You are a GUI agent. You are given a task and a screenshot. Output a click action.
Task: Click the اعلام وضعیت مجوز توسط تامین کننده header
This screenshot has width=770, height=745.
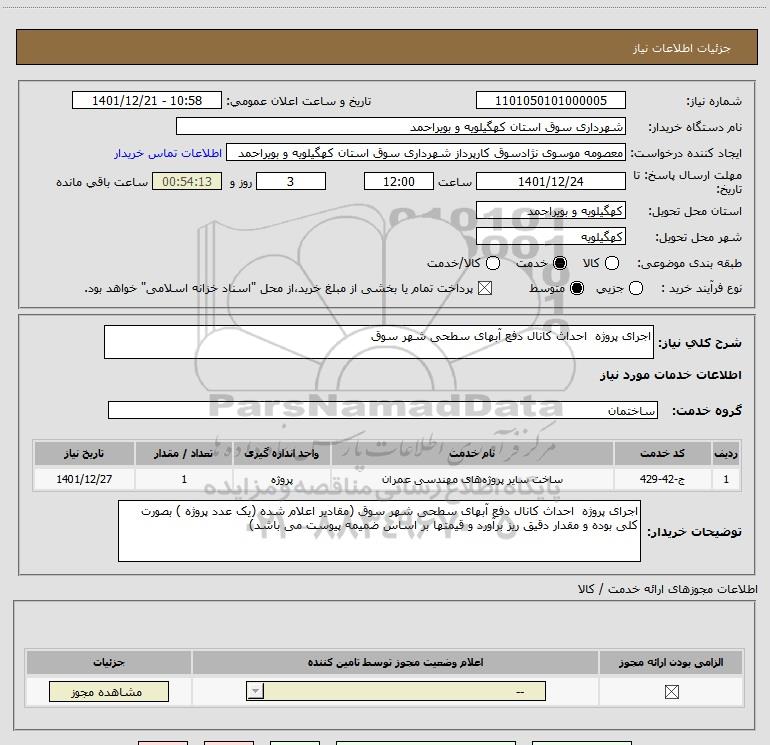tap(395, 662)
